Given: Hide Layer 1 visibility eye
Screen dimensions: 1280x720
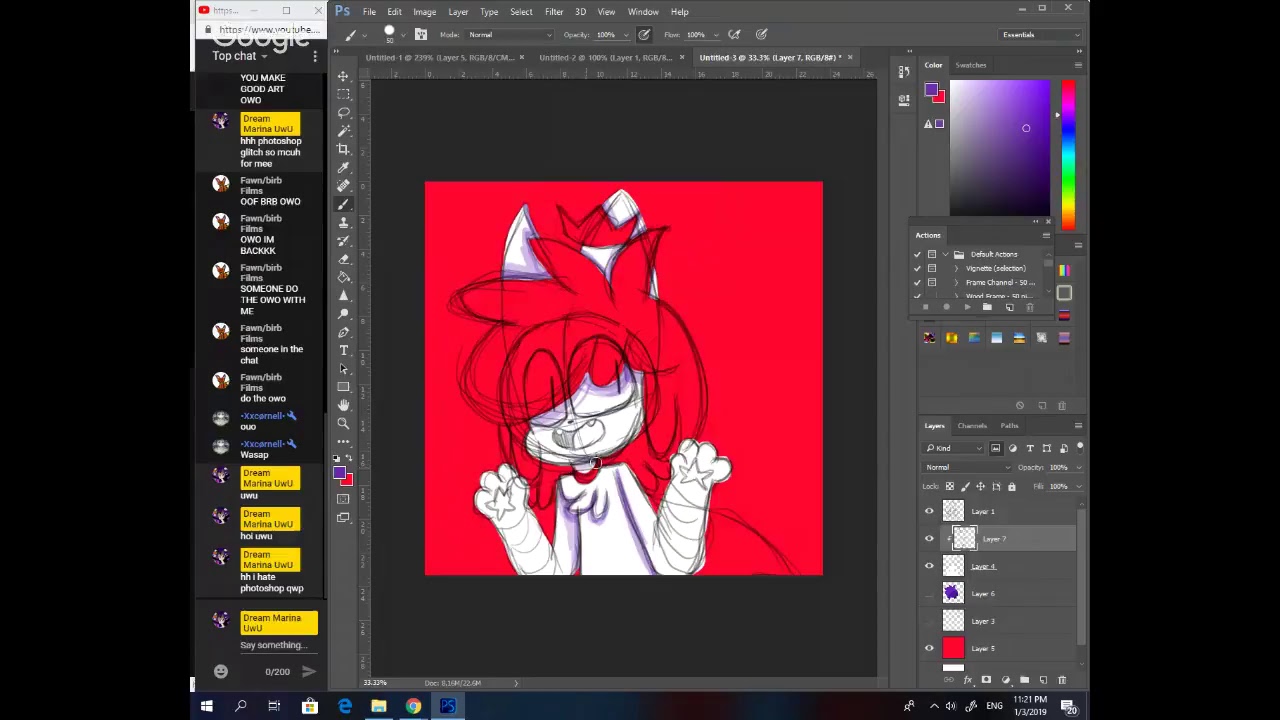Looking at the screenshot, I should tap(929, 512).
